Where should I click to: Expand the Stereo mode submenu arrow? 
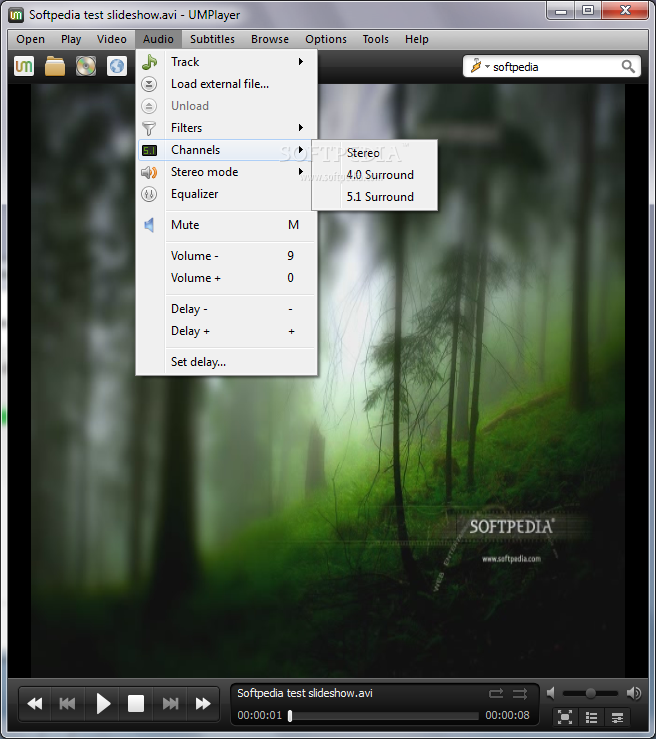(x=301, y=172)
